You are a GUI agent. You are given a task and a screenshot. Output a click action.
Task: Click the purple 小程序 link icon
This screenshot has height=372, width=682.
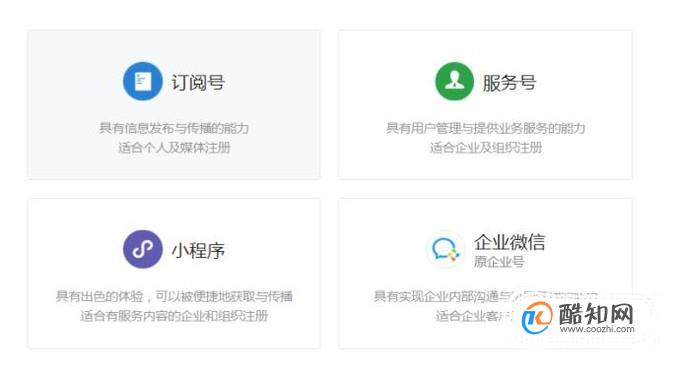(x=143, y=249)
